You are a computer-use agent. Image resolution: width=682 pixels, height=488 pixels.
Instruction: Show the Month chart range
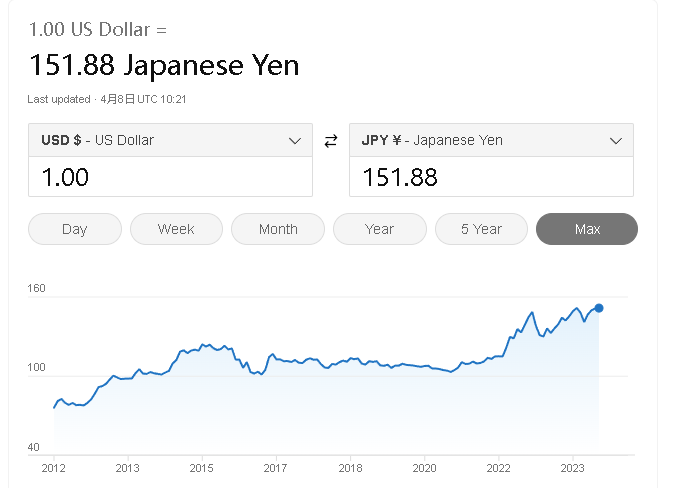(278, 229)
